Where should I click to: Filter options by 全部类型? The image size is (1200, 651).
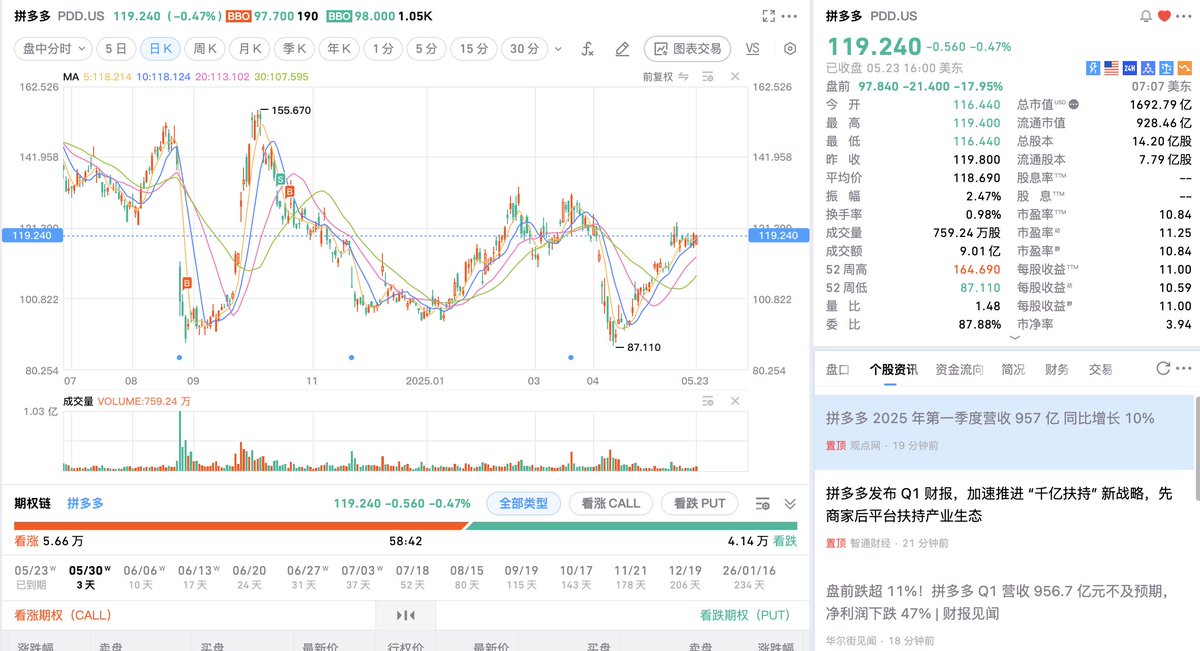(524, 503)
